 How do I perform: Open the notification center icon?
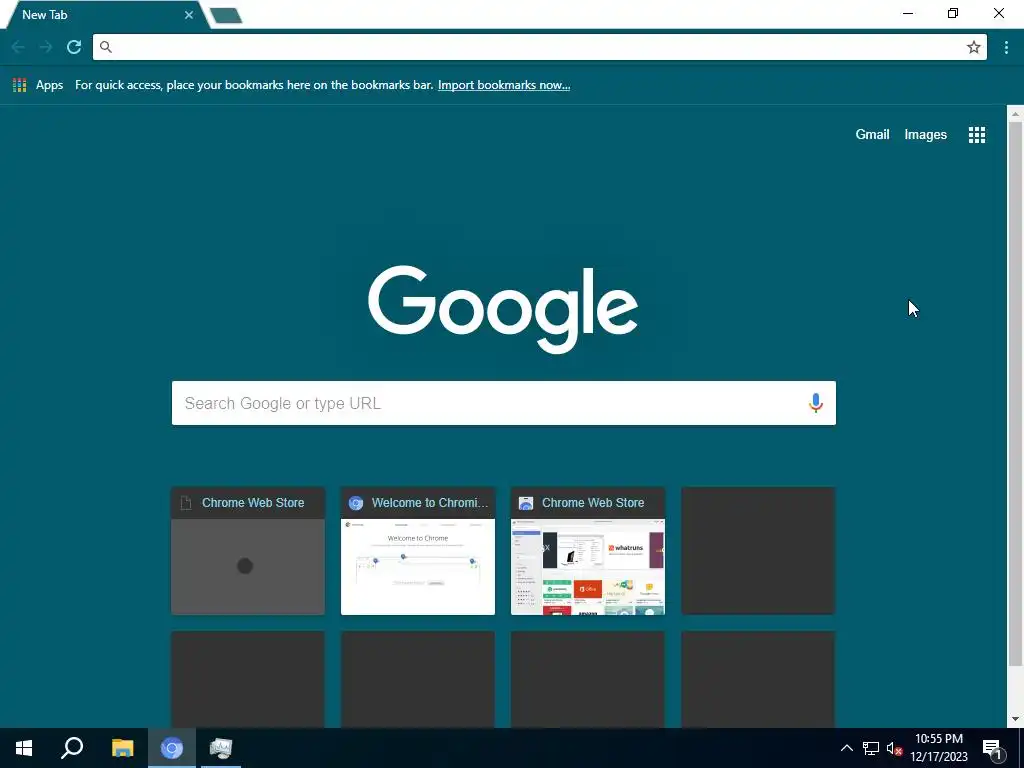pyautogui.click(x=993, y=748)
